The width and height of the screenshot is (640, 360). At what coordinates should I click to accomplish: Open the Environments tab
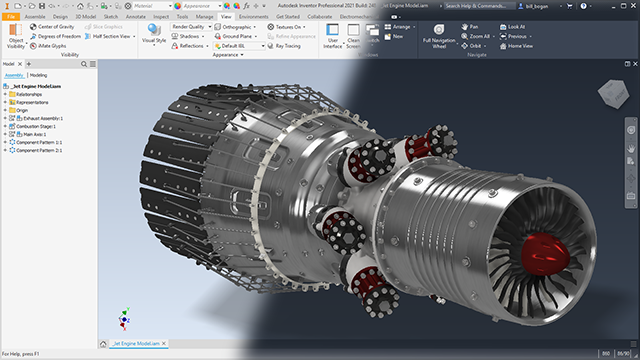coord(253,17)
